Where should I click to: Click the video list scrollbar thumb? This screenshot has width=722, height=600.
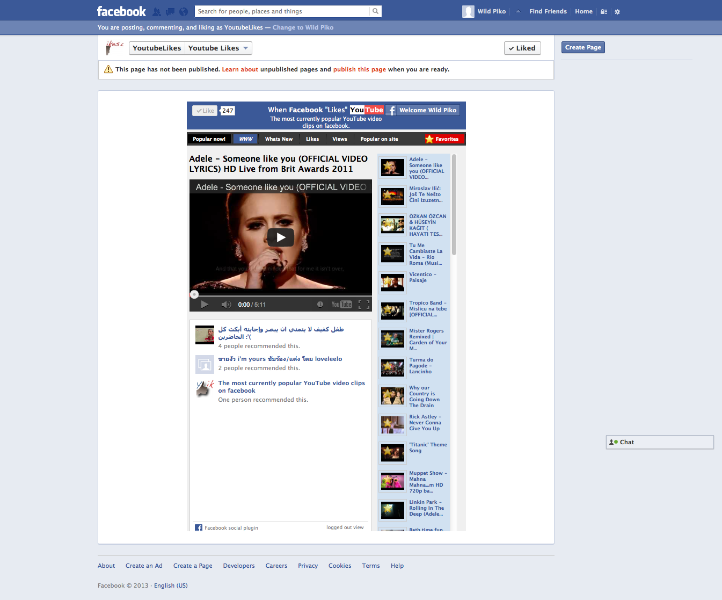click(454, 205)
